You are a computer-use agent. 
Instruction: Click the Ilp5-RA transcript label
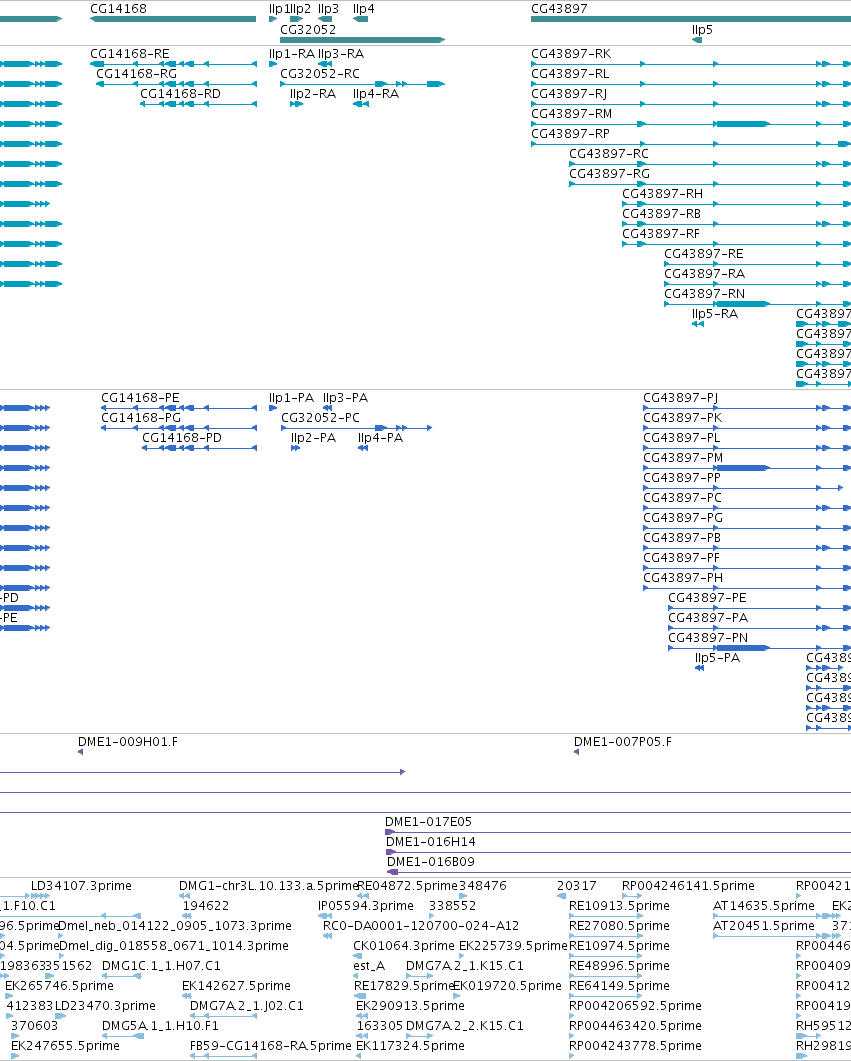[x=715, y=314]
